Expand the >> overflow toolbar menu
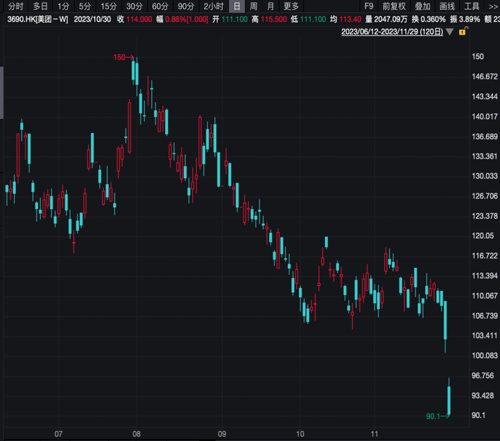The width and height of the screenshot is (500, 441). (x=493, y=6)
